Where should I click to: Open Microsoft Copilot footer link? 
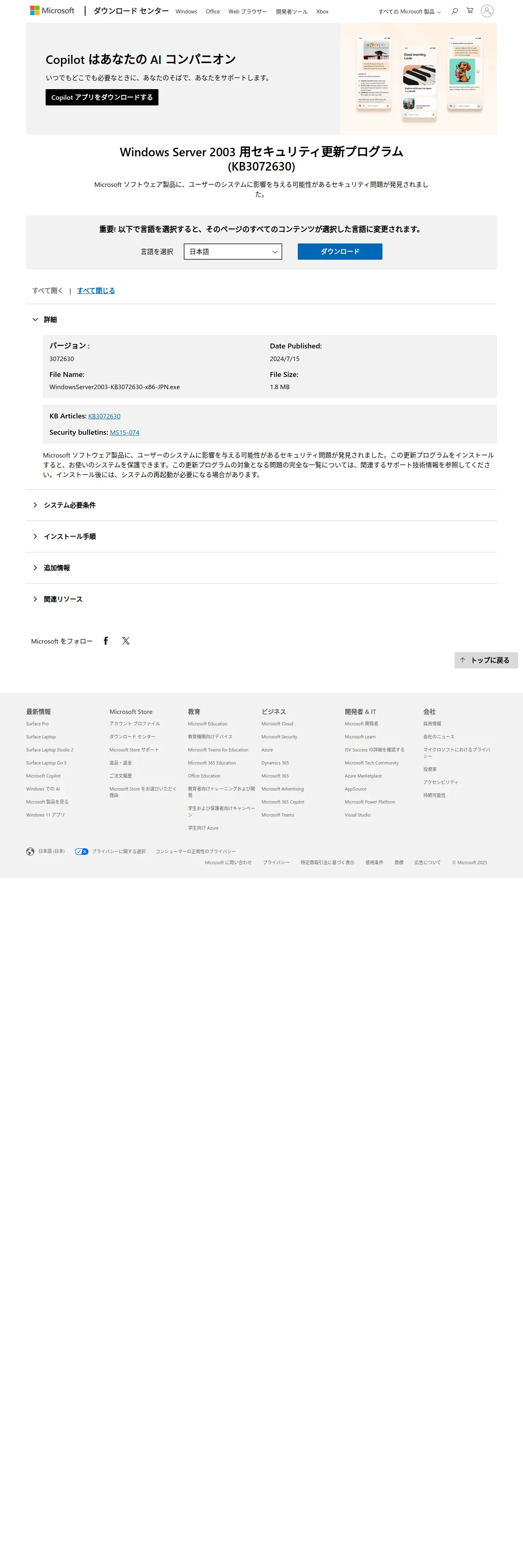pyautogui.click(x=43, y=776)
